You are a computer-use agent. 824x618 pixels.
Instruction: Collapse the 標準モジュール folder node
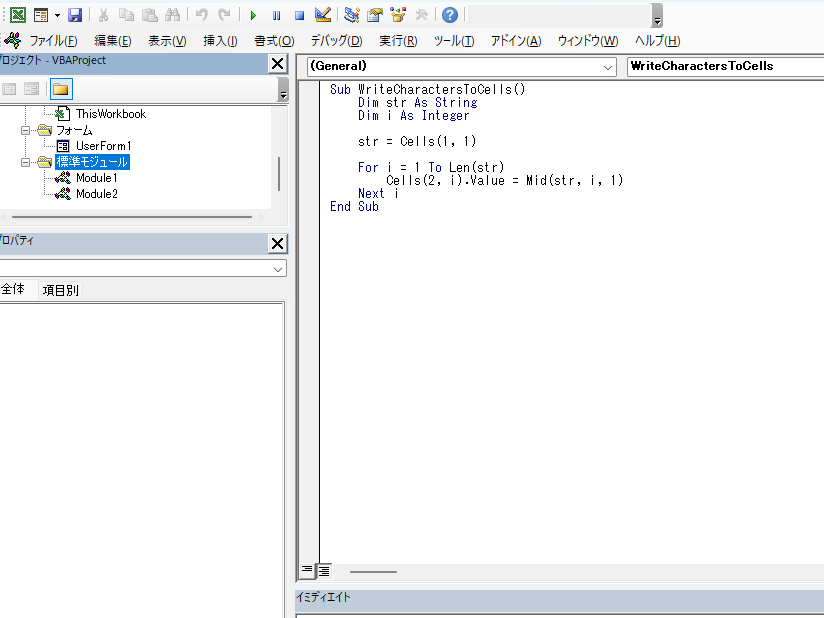pyautogui.click(x=27, y=162)
